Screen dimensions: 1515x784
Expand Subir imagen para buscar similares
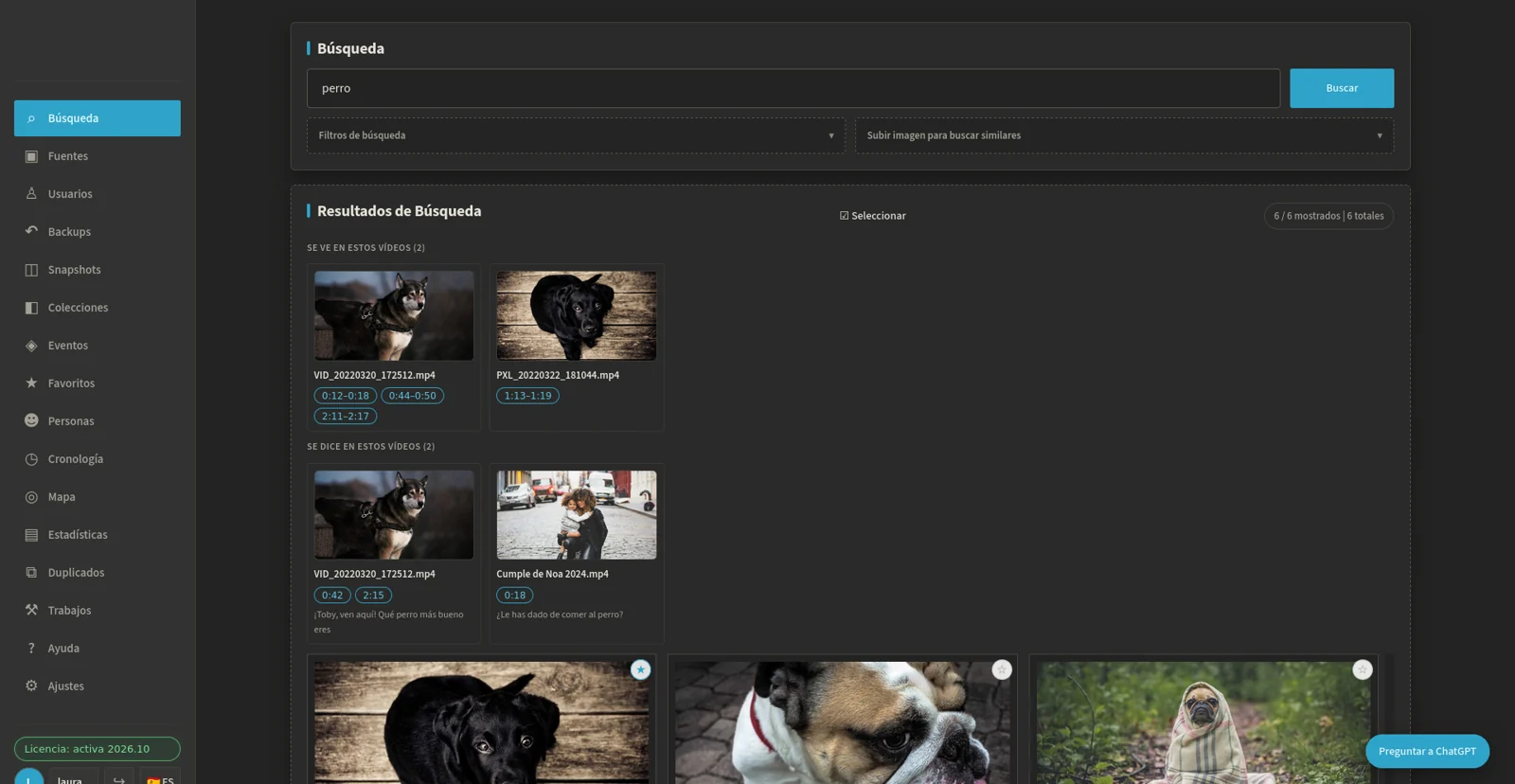point(1124,135)
